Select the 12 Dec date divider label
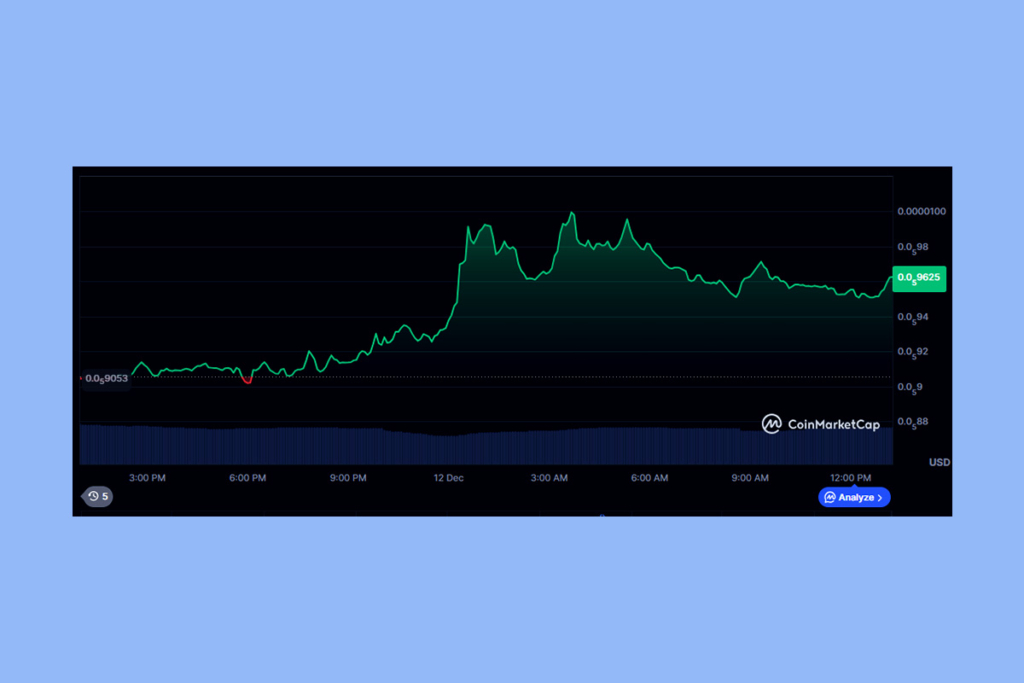 coord(448,478)
